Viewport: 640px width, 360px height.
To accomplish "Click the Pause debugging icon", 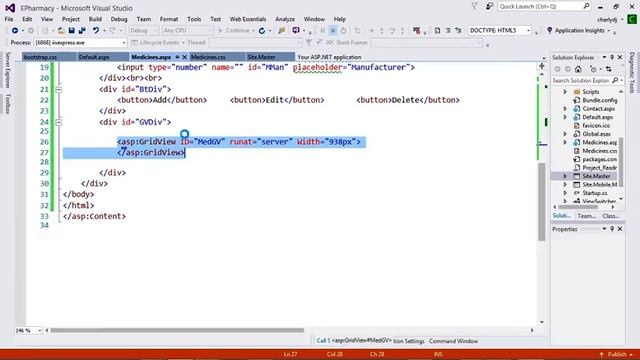I will pyautogui.click(x=322, y=31).
